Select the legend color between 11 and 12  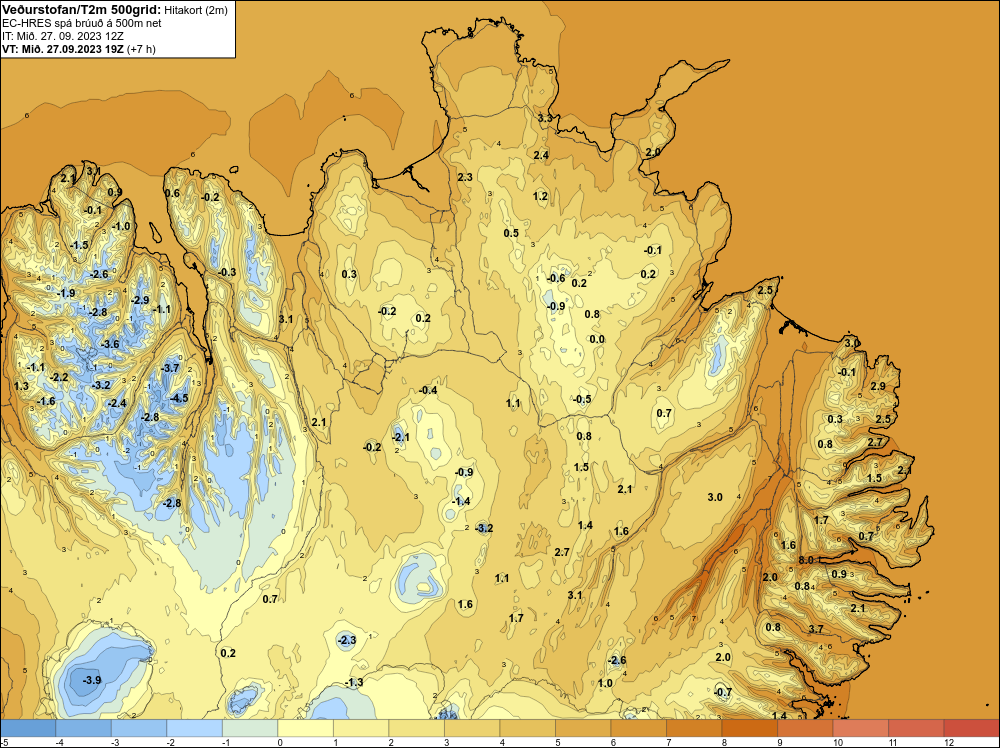point(916,728)
